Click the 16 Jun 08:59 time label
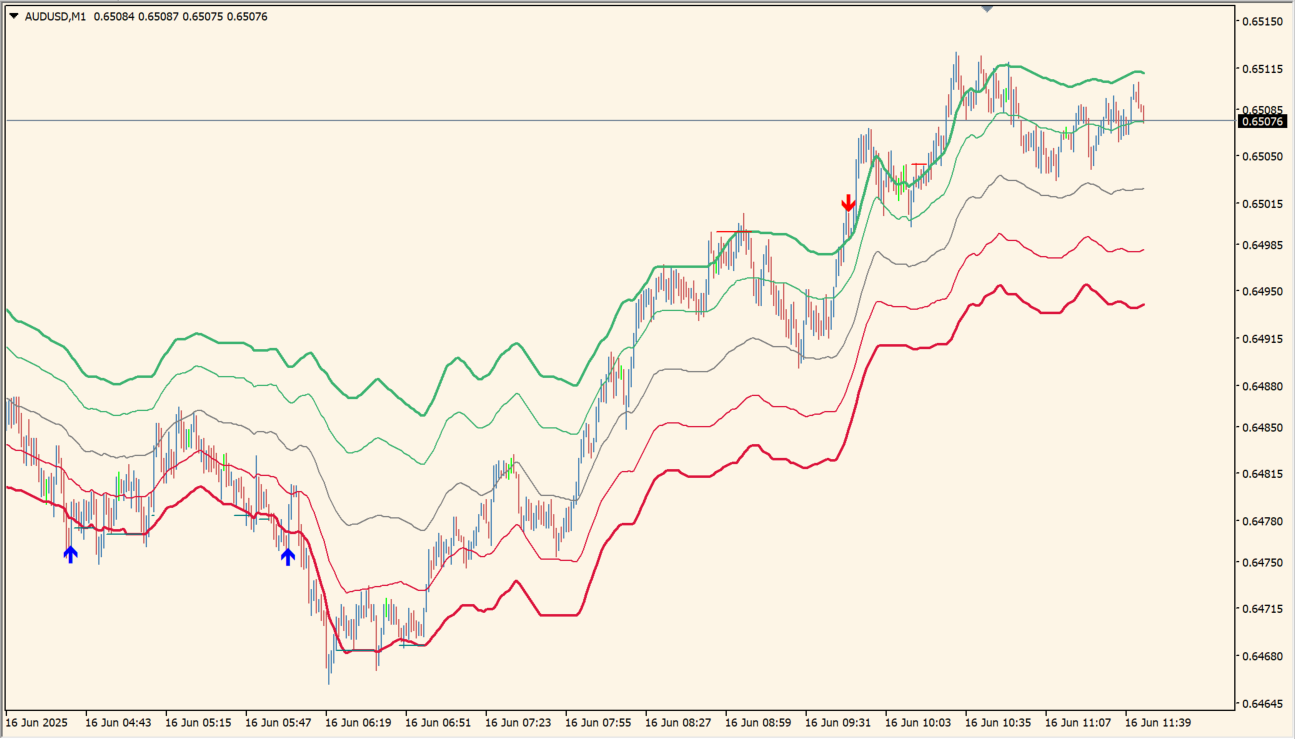1295x739 pixels. coord(759,721)
